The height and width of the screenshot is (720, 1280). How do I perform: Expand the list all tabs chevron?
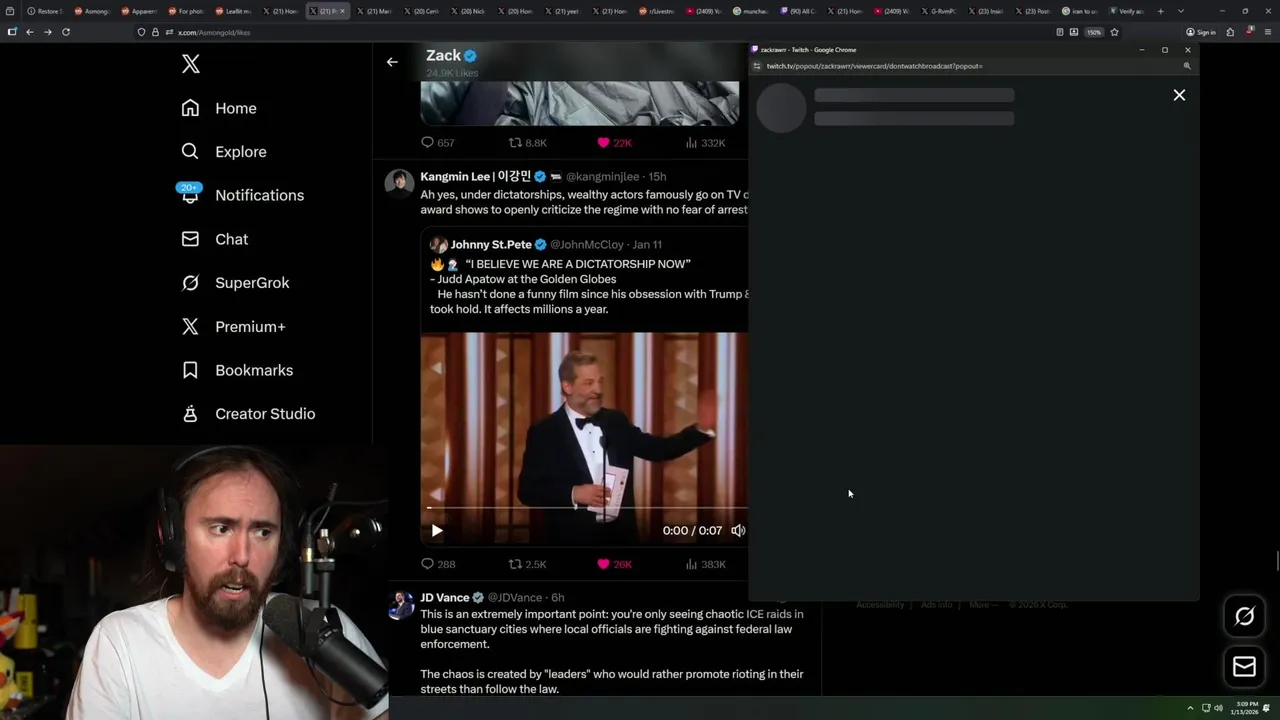(1181, 11)
